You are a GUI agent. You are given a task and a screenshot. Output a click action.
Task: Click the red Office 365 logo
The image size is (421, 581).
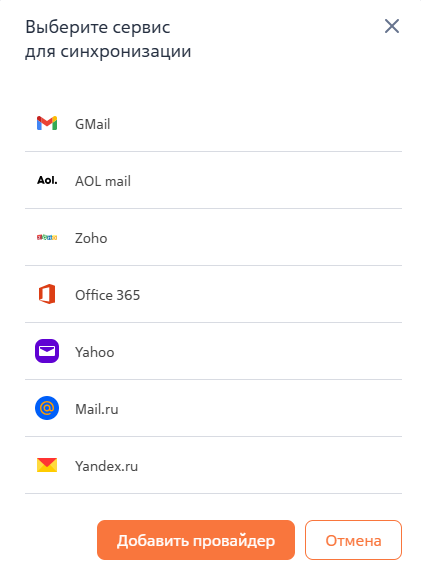[47, 294]
